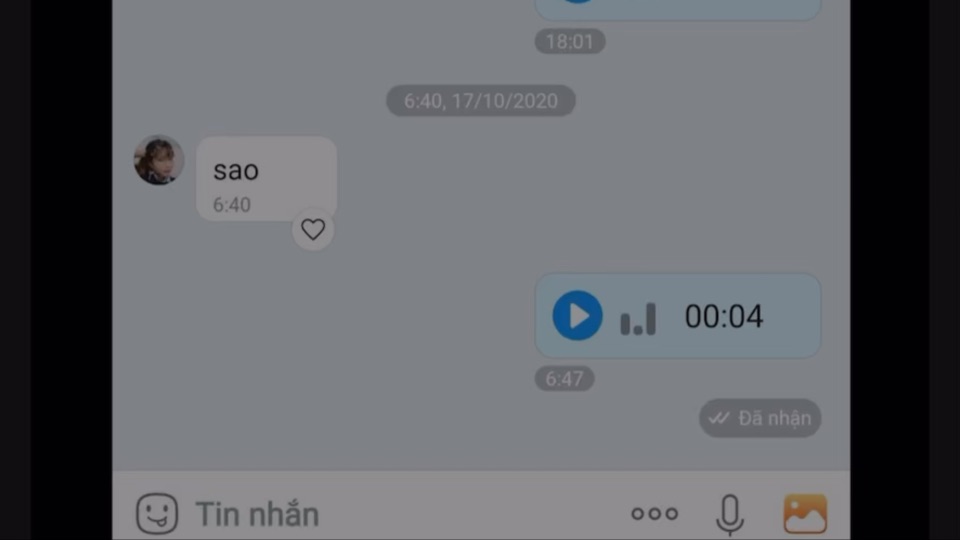Viewport: 960px width, 540px height.
Task: Tap the microphone voice record icon
Action: pyautogui.click(x=730, y=514)
